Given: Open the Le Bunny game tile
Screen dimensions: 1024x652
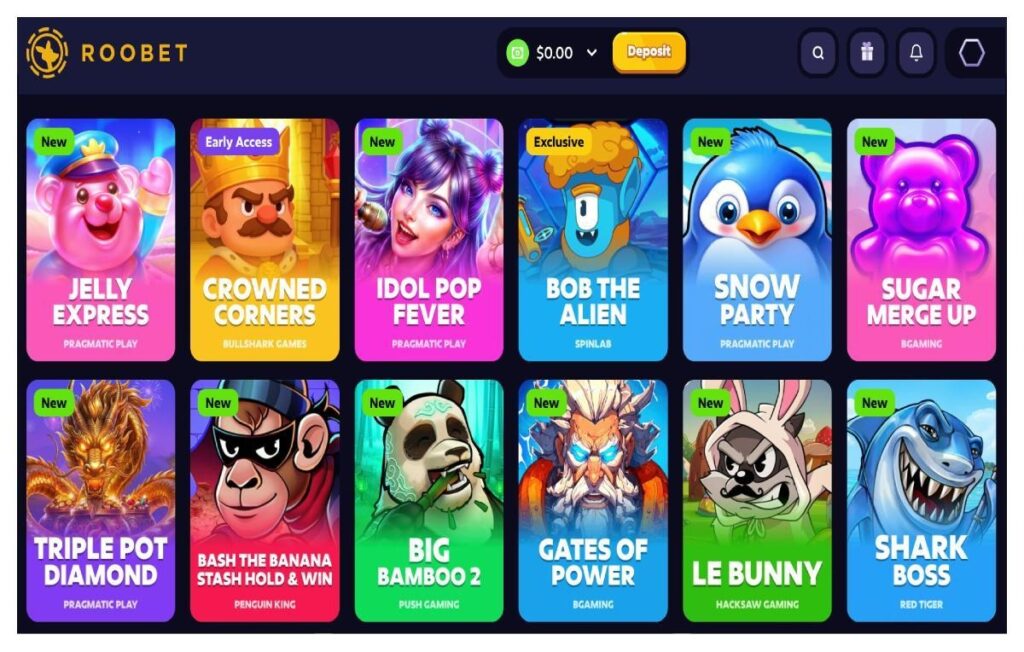Looking at the screenshot, I should tap(757, 500).
